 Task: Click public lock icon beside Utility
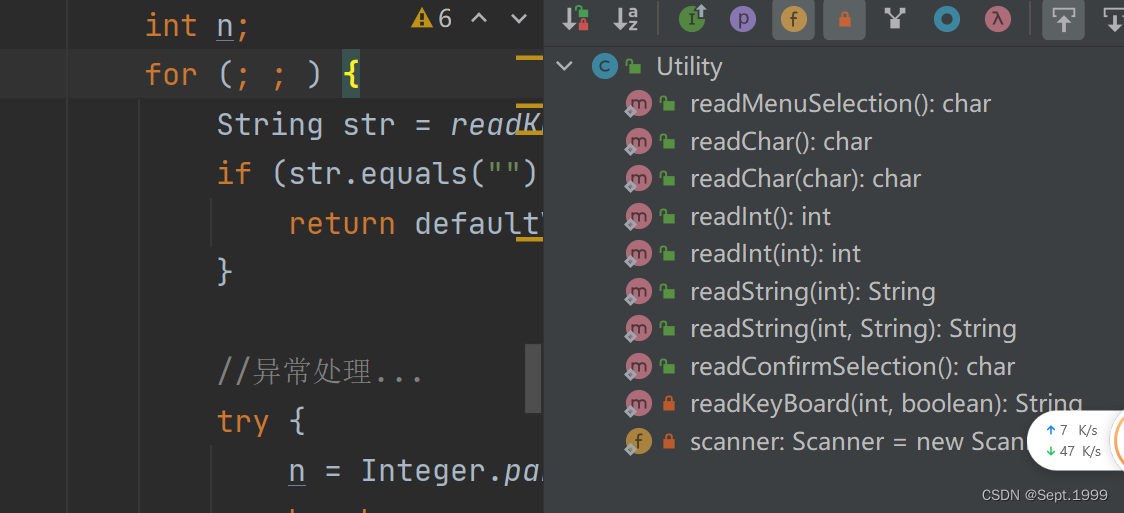click(633, 67)
